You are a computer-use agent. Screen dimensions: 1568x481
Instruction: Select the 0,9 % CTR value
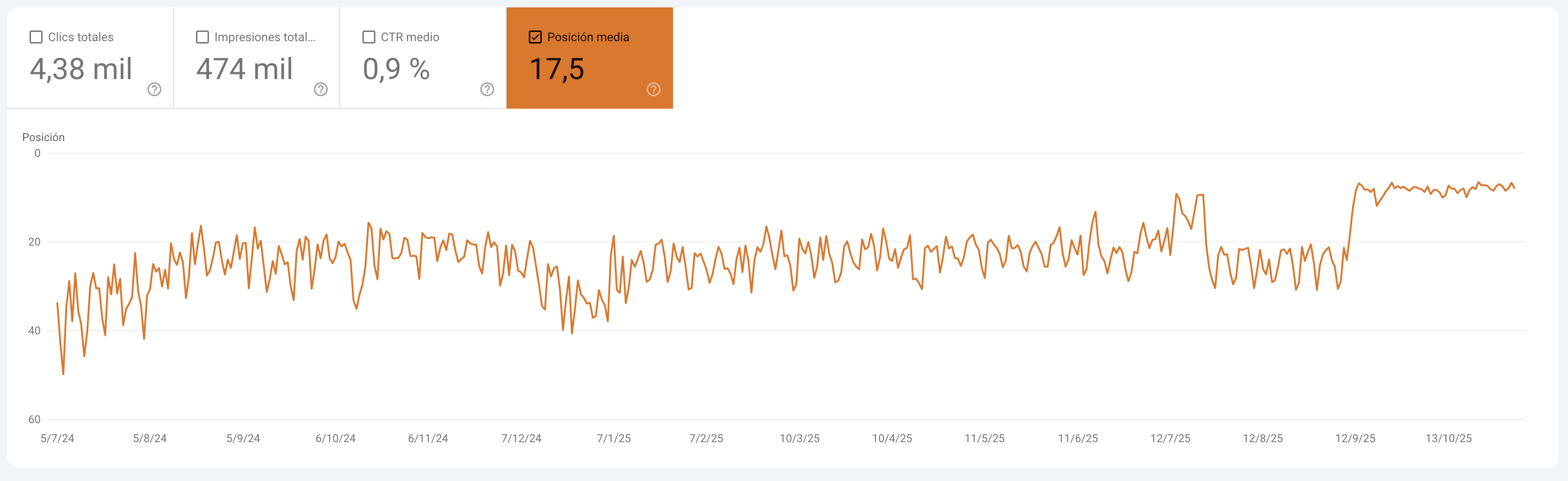click(396, 69)
